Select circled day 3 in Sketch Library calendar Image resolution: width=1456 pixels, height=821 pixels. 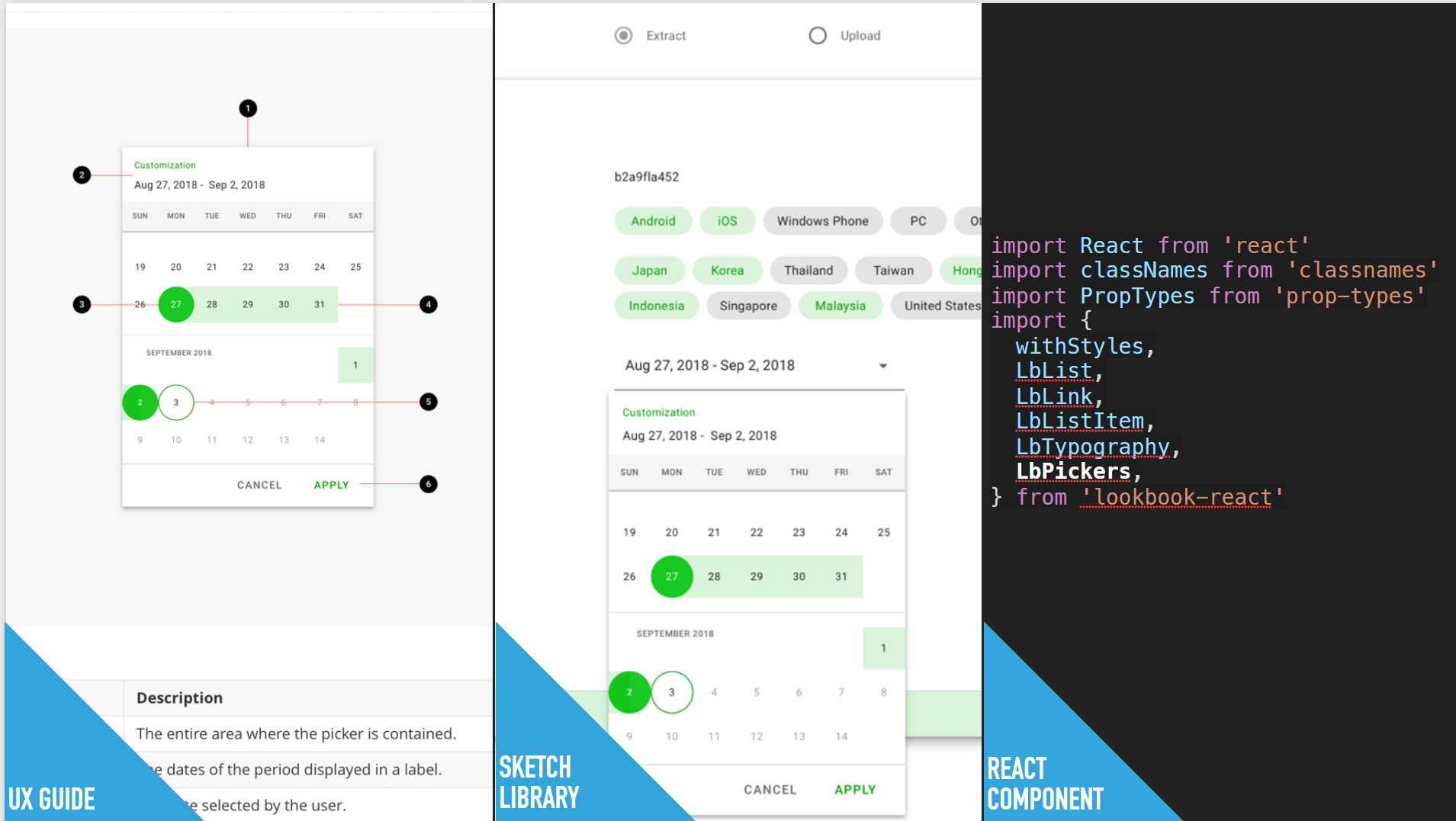tap(672, 692)
